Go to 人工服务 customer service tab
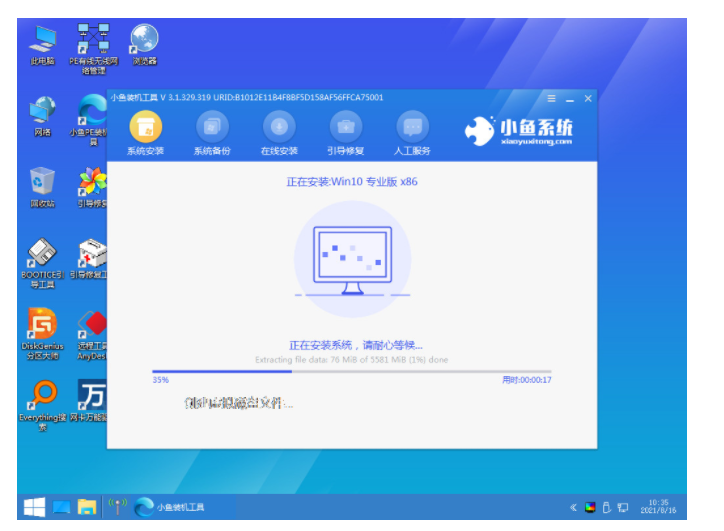This screenshot has width=724, height=531. pos(412,128)
